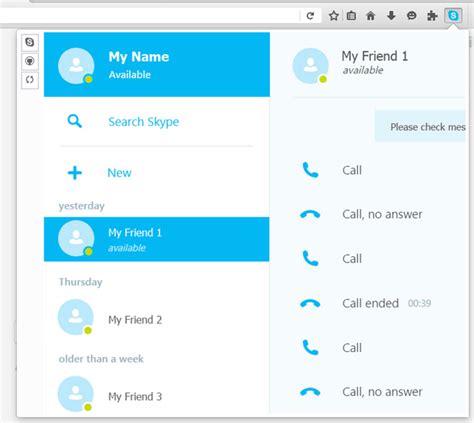Click My Friend 1 avatar in chat header

coord(311,66)
